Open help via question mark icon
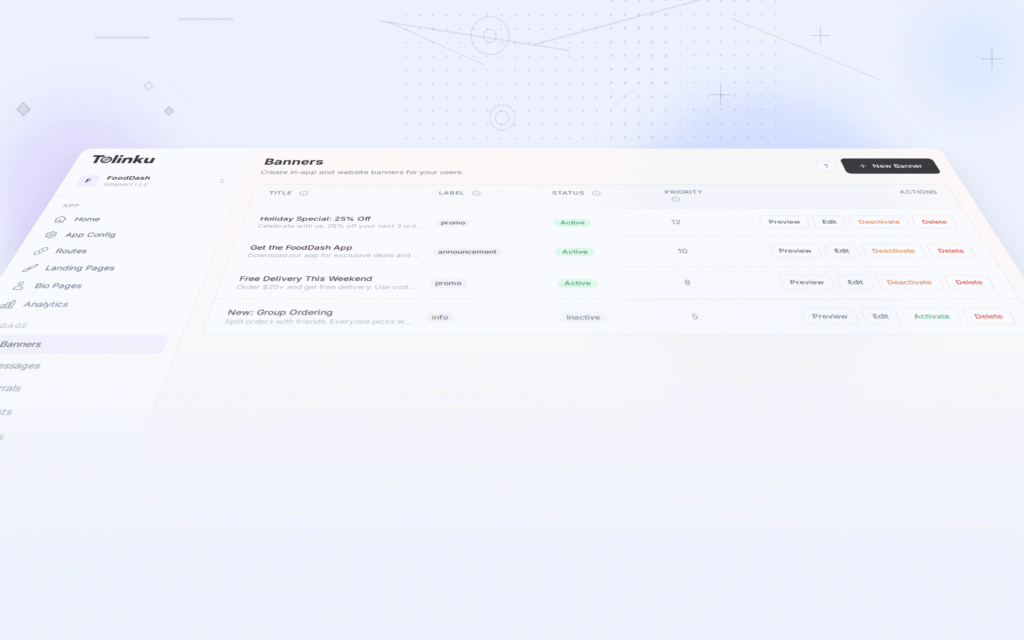Screen dimensions: 1024x640 coord(825,166)
